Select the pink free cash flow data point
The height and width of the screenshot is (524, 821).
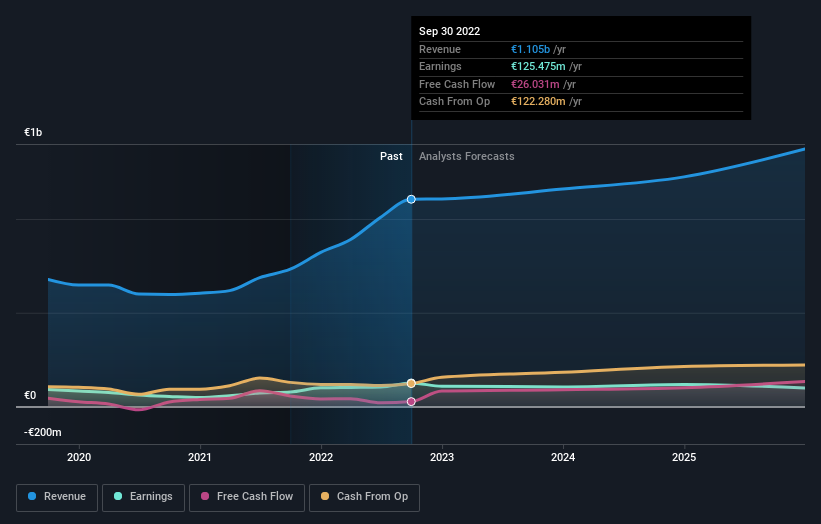[x=412, y=402]
